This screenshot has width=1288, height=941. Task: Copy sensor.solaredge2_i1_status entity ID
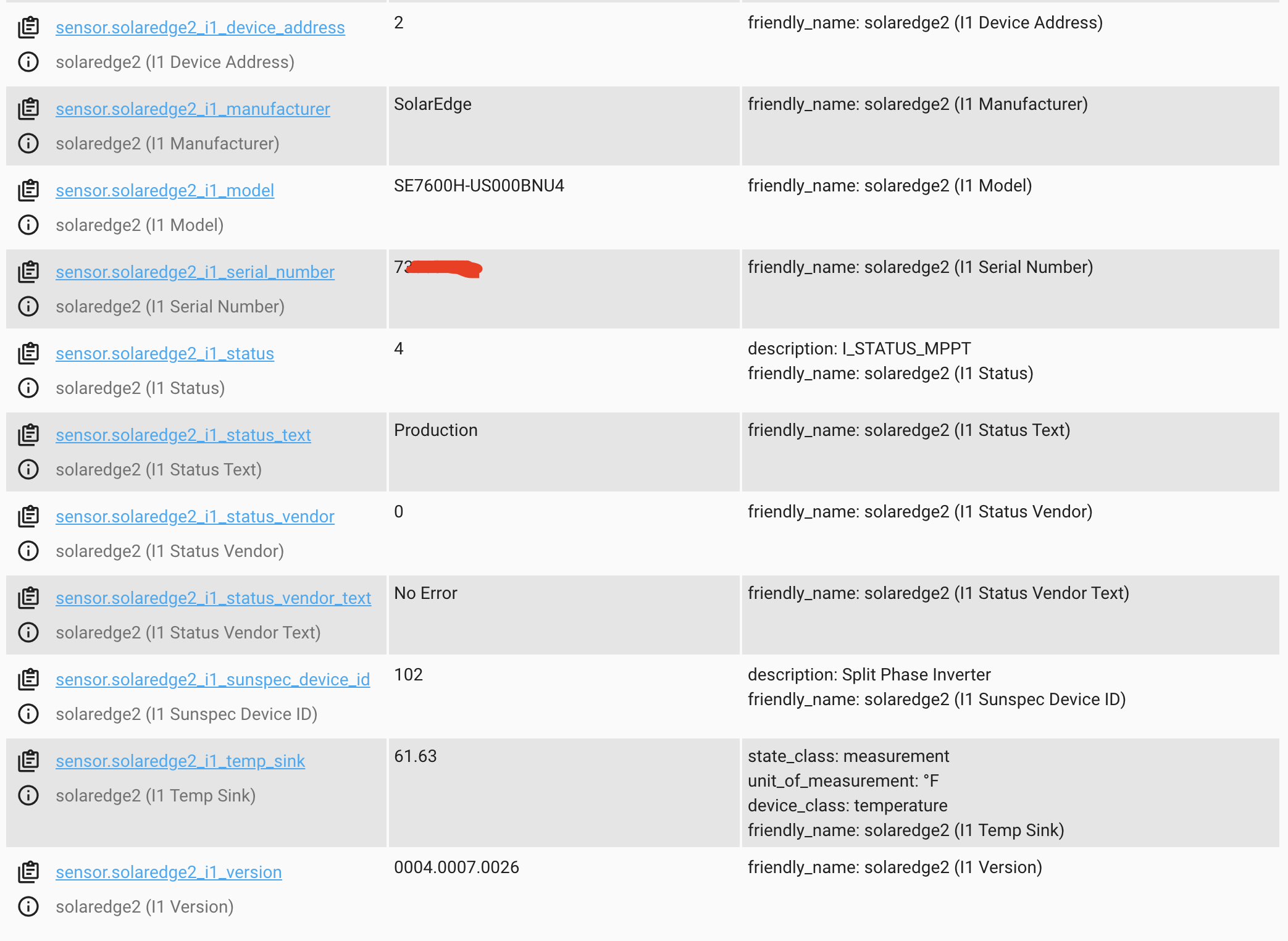(28, 353)
